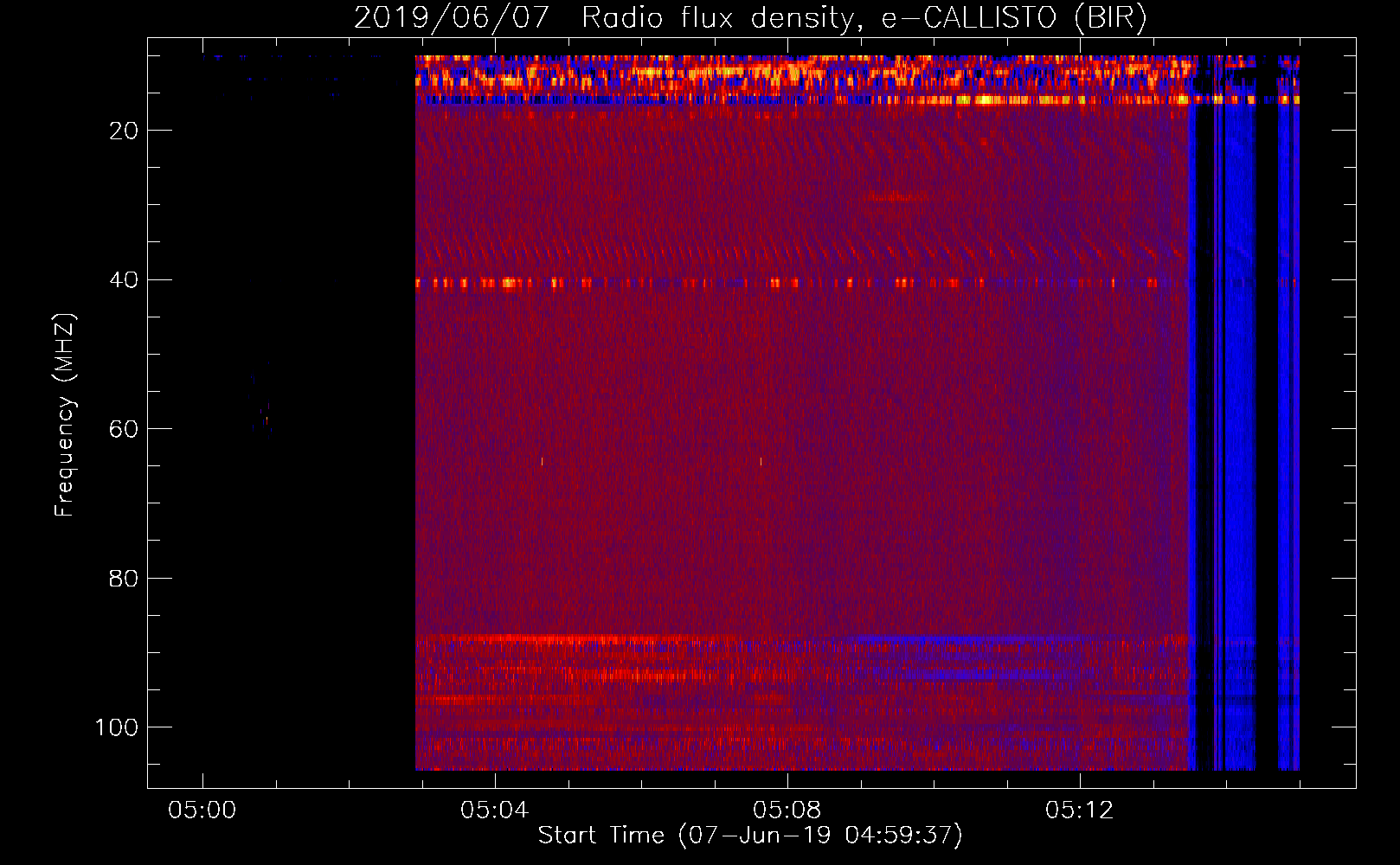Click the plot title '2019/06/07 Radio flux density, e-CALLISTO (BIR)'
The height and width of the screenshot is (865, 1400).
[x=750, y=18]
